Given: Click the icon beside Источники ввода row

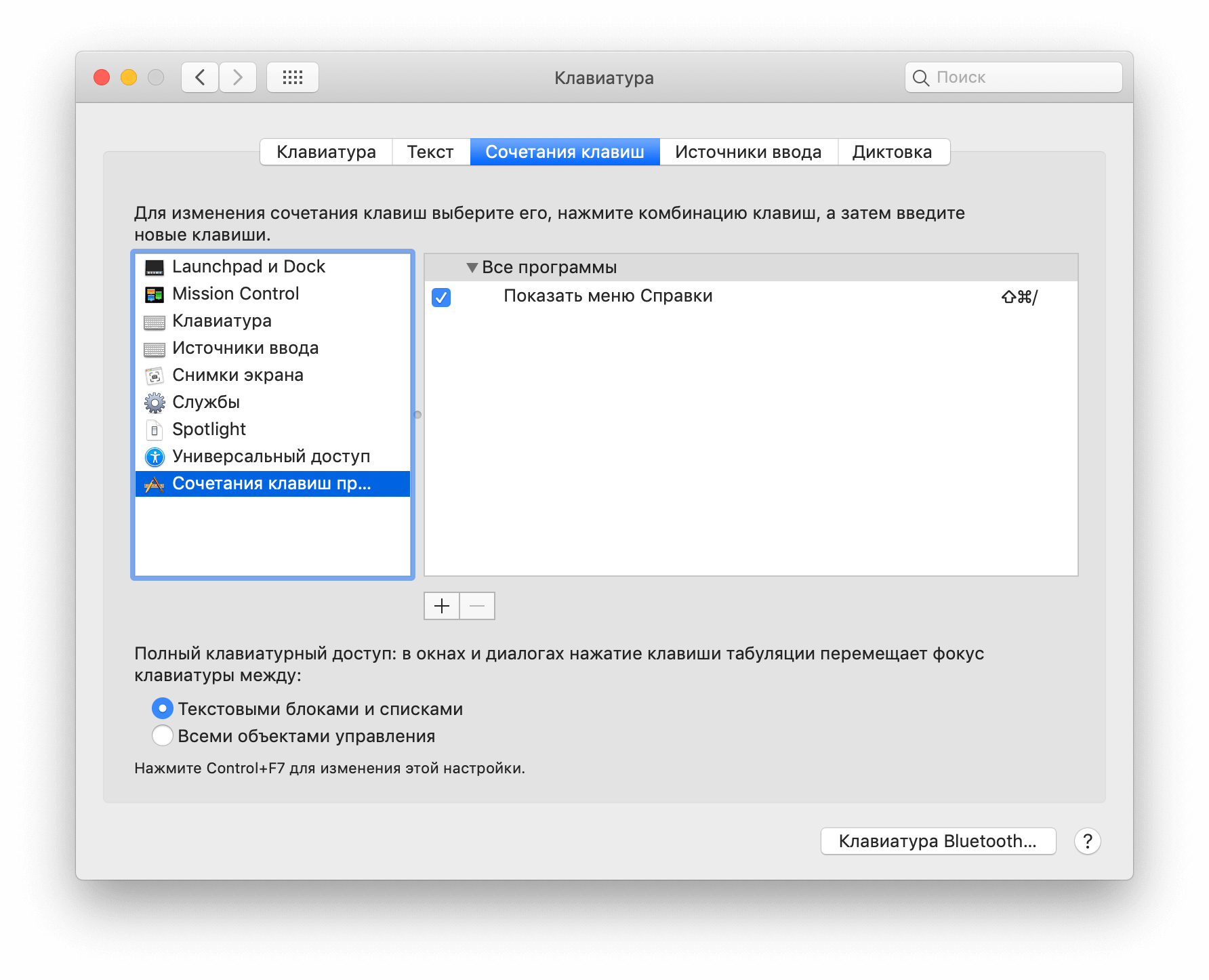Looking at the screenshot, I should click(155, 350).
